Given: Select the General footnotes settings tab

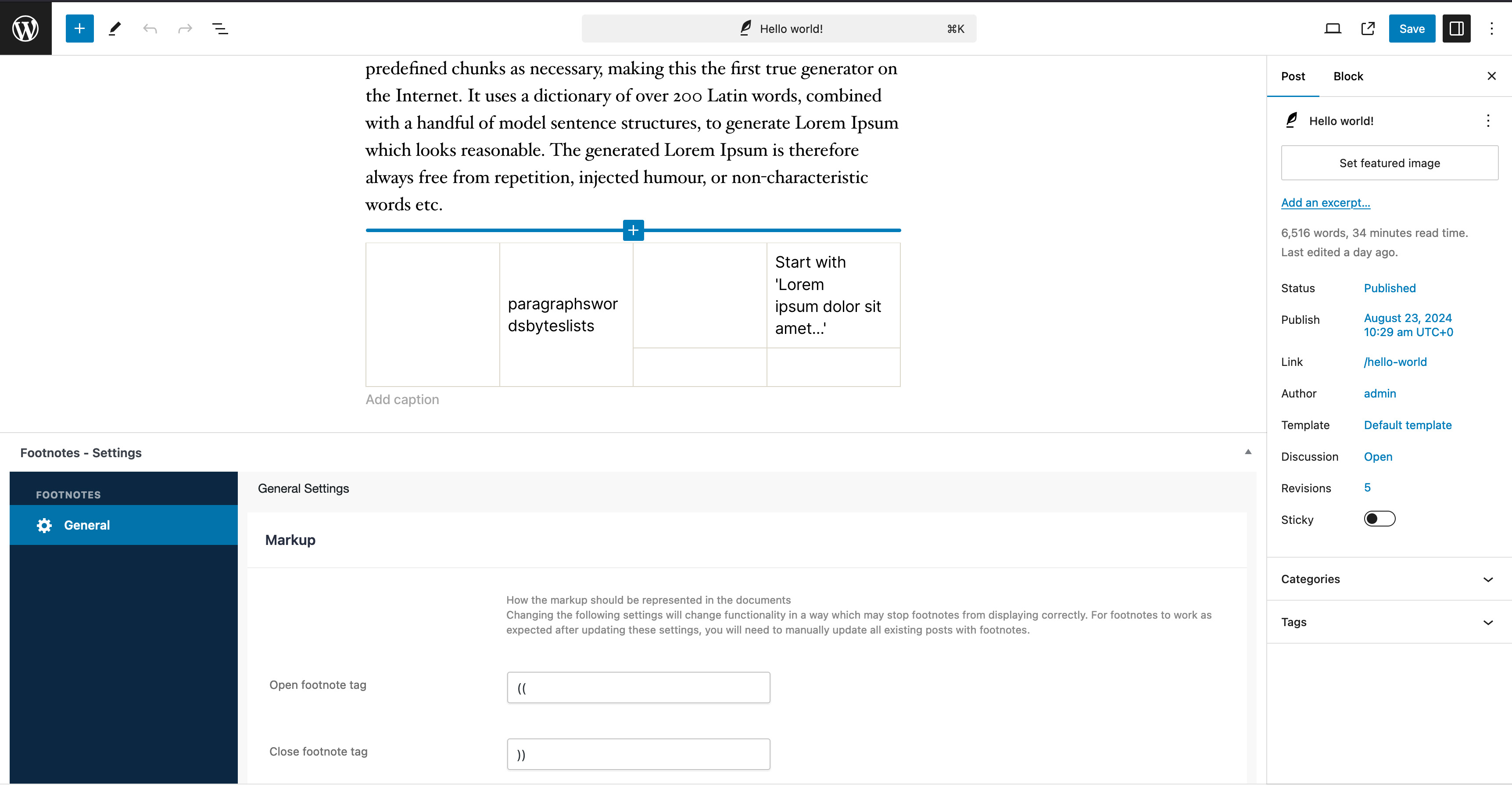Looking at the screenshot, I should click(123, 525).
